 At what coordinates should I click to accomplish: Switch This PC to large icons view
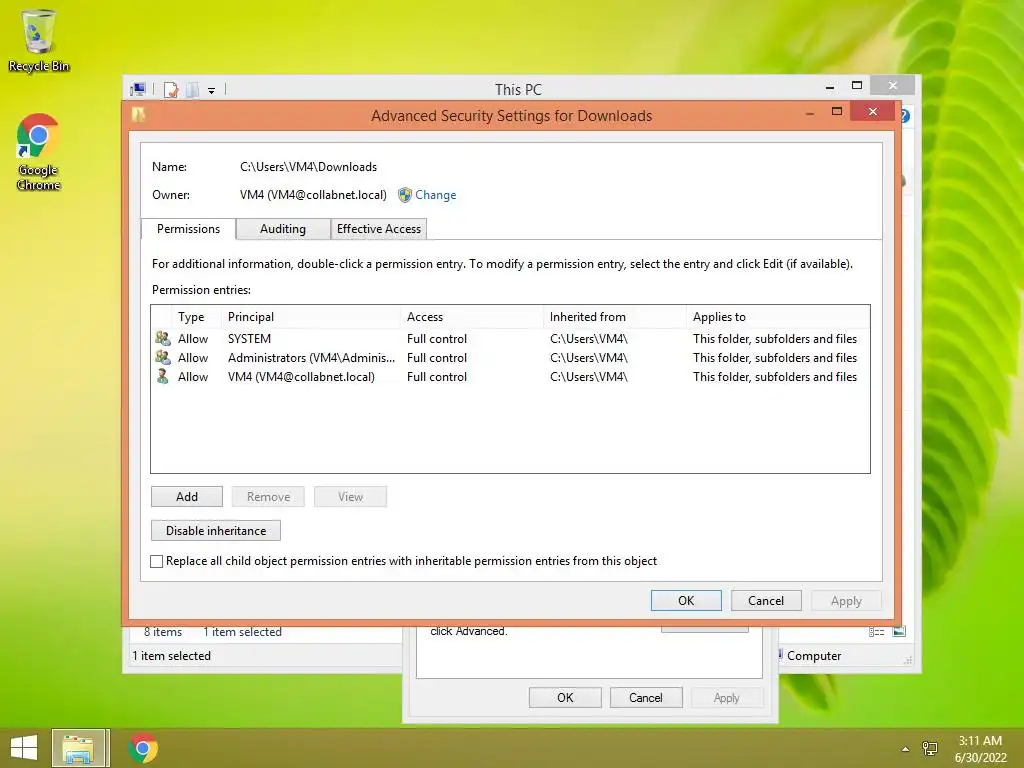(x=899, y=632)
